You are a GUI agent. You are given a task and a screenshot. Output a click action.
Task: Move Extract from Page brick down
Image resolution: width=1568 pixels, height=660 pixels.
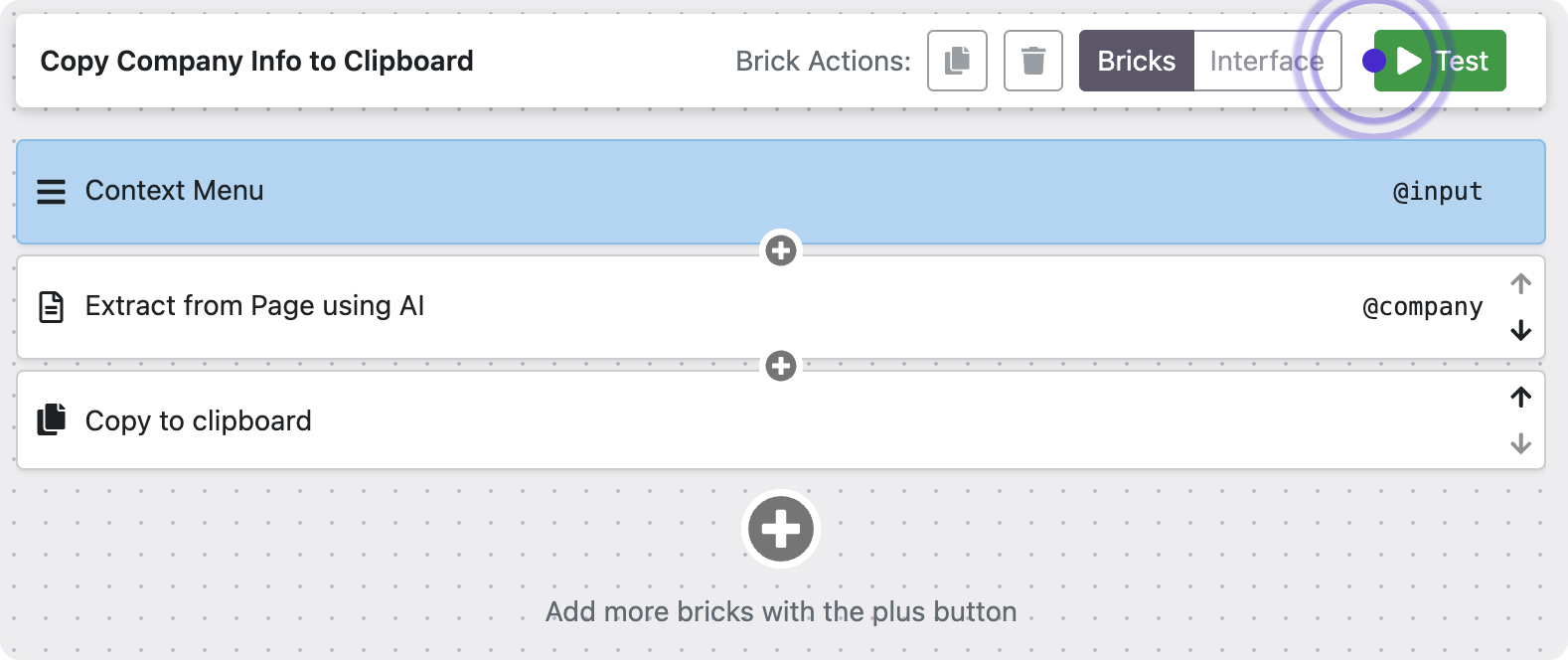(x=1520, y=331)
